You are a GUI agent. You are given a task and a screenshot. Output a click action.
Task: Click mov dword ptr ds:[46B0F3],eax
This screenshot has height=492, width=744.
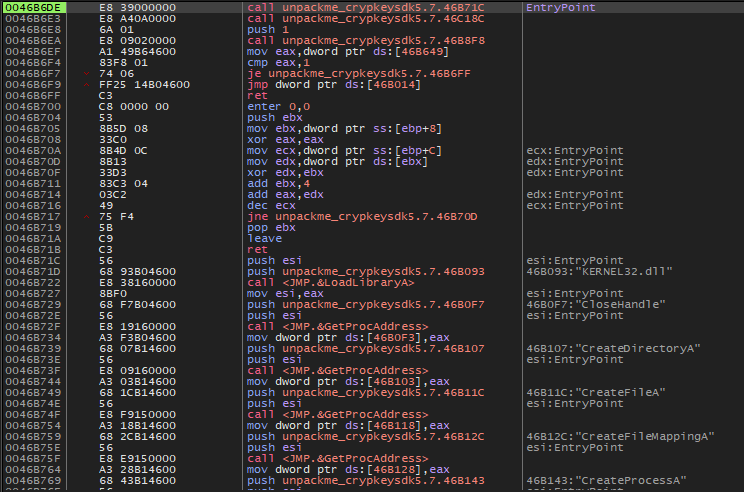tap(348, 337)
